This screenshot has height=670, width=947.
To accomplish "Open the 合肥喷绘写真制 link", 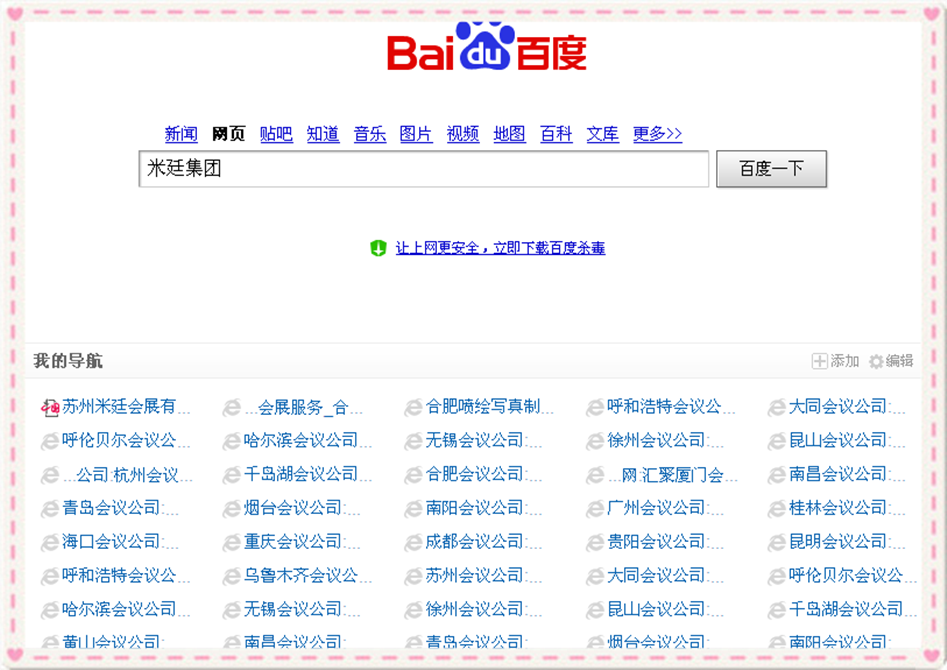I will tap(489, 407).
